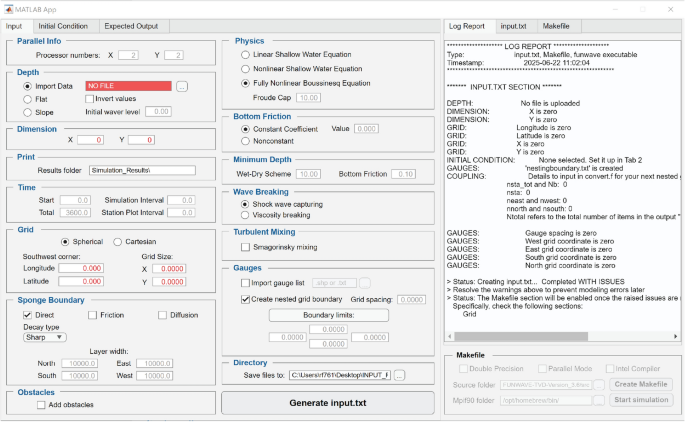Image resolution: width=685 pixels, height=422 pixels.
Task: Check the Add obstacles checkbox
Action: point(40,404)
